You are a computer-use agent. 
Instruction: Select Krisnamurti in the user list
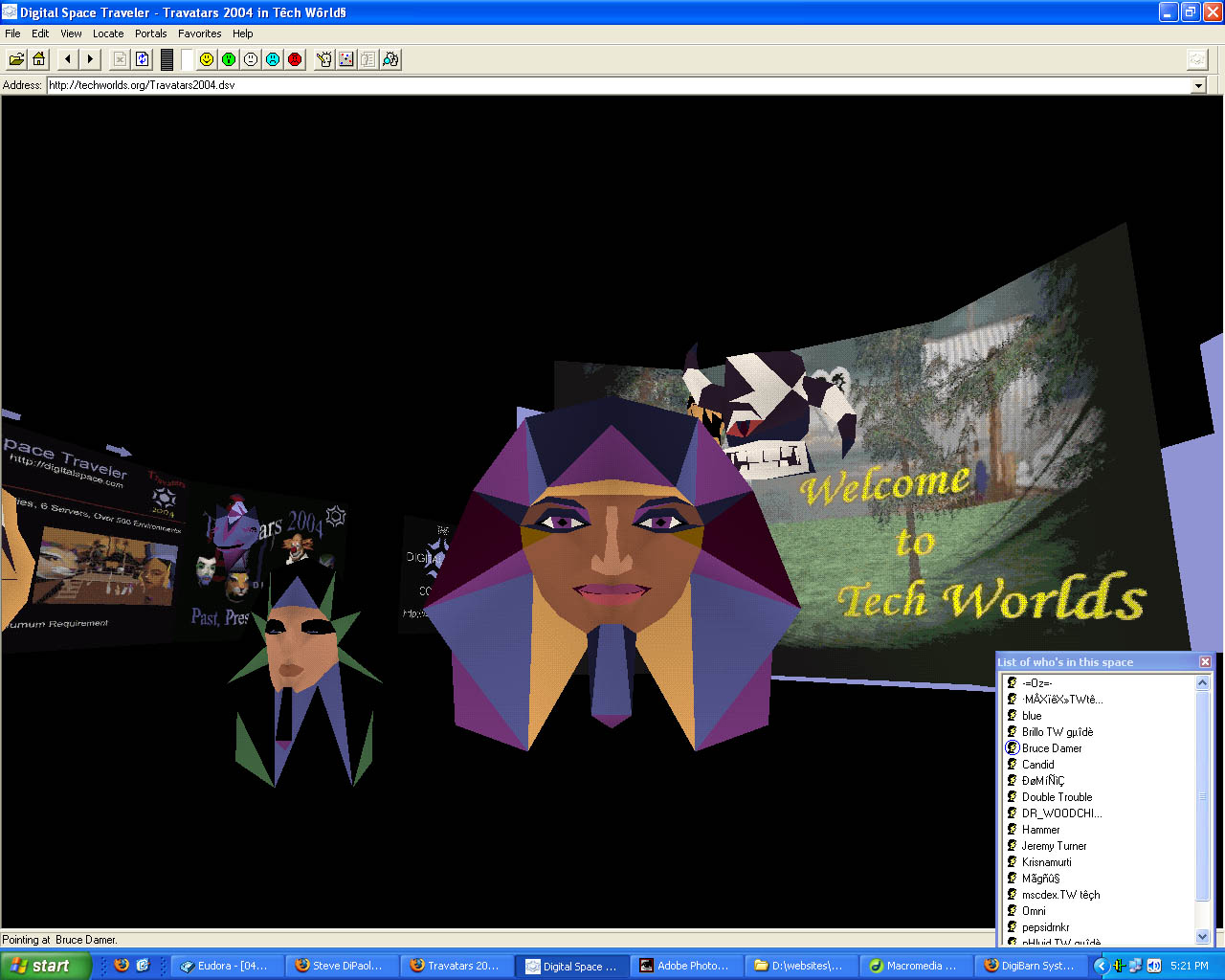(x=1046, y=862)
